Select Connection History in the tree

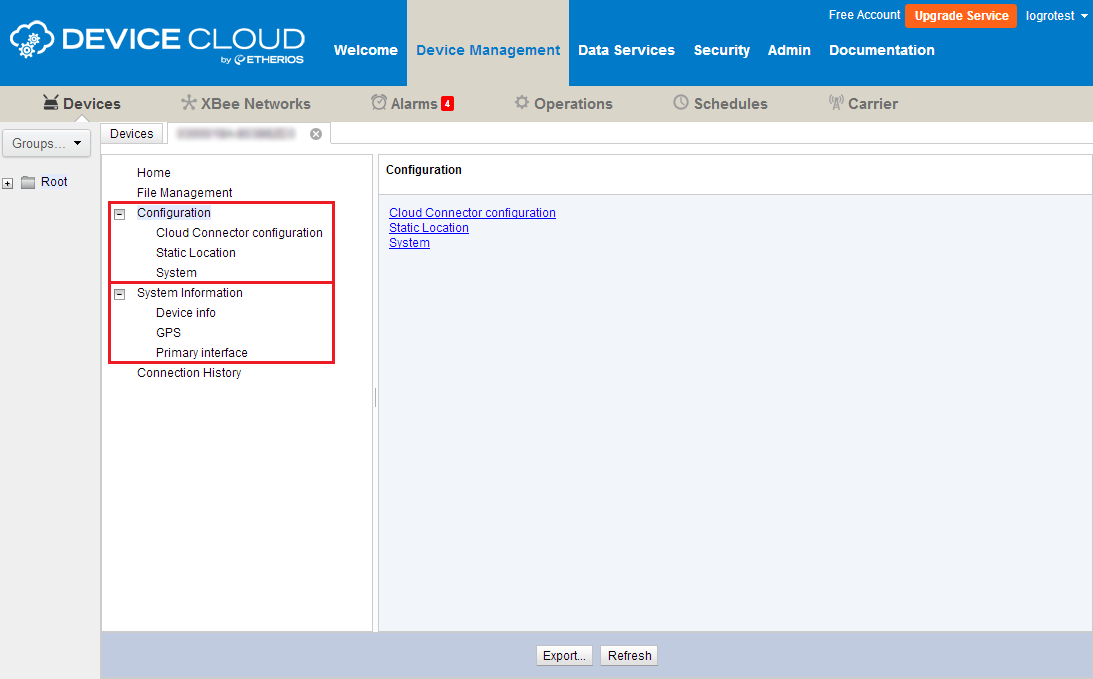(x=189, y=373)
